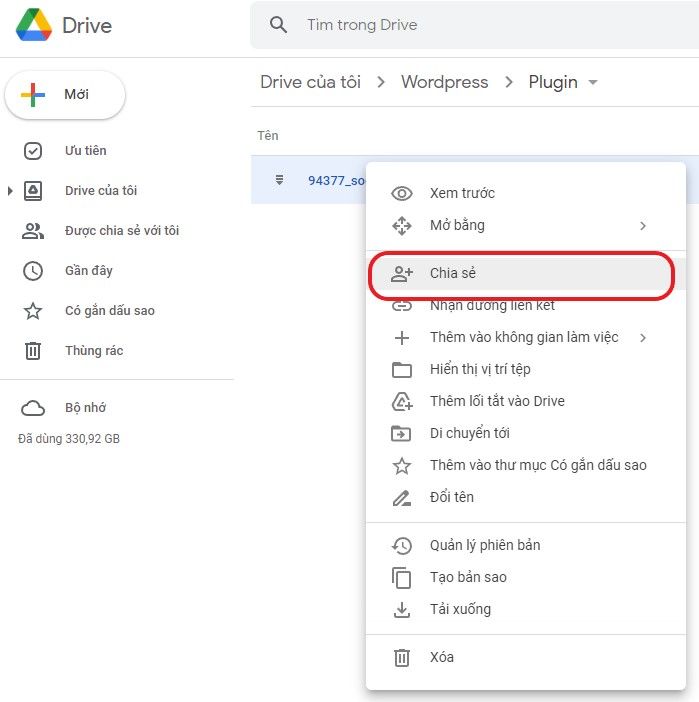This screenshot has width=699, height=702.
Task: Choose Tải xuống in the context menu
Action: click(x=460, y=609)
